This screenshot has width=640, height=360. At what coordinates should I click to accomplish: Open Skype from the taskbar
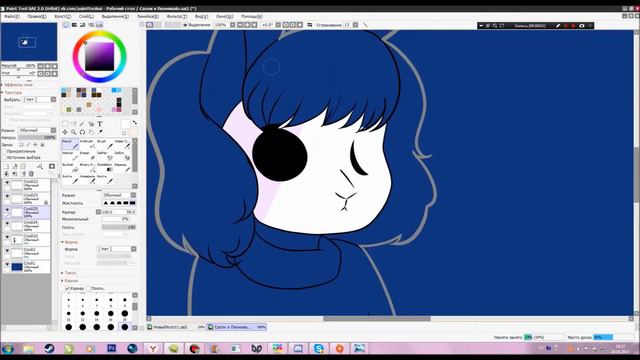point(319,349)
